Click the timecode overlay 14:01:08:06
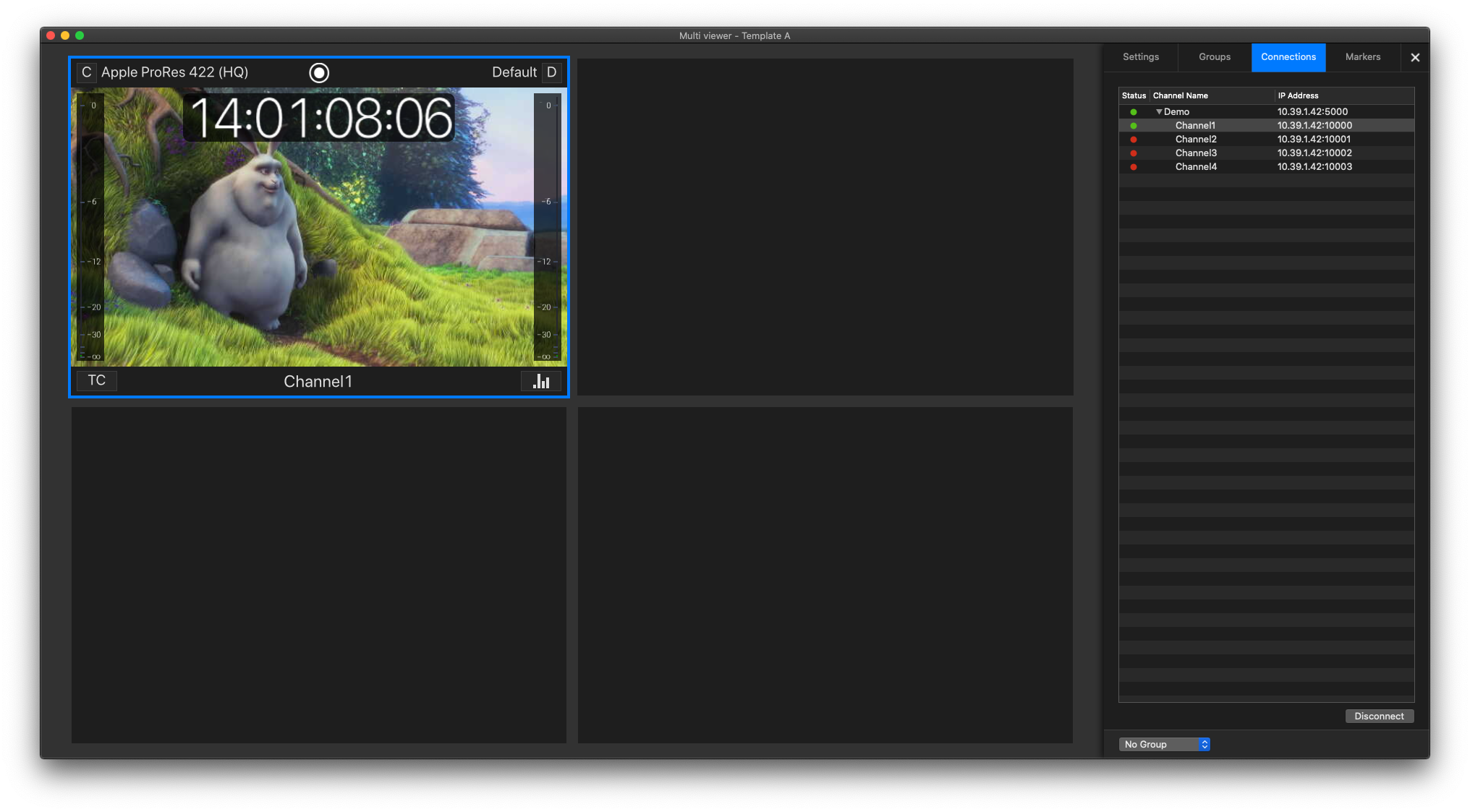This screenshot has width=1470, height=812. click(320, 118)
